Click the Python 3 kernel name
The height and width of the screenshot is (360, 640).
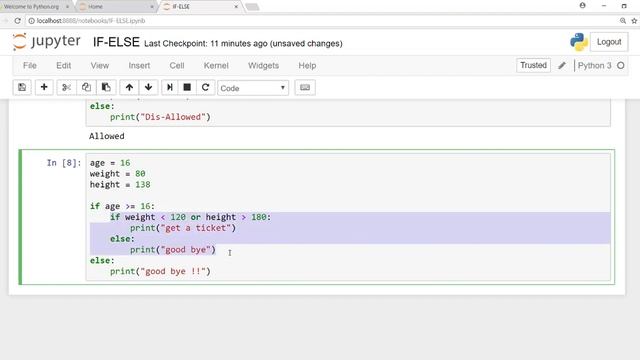[594, 65]
